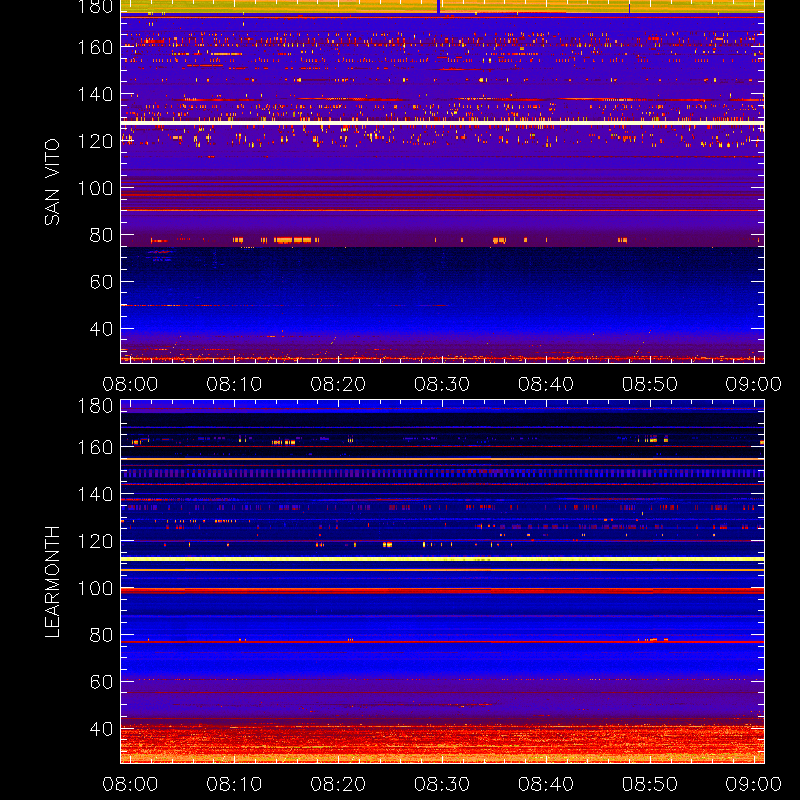
Task: Click the bright white band in San Vito spectrogram
Action: tap(442, 123)
